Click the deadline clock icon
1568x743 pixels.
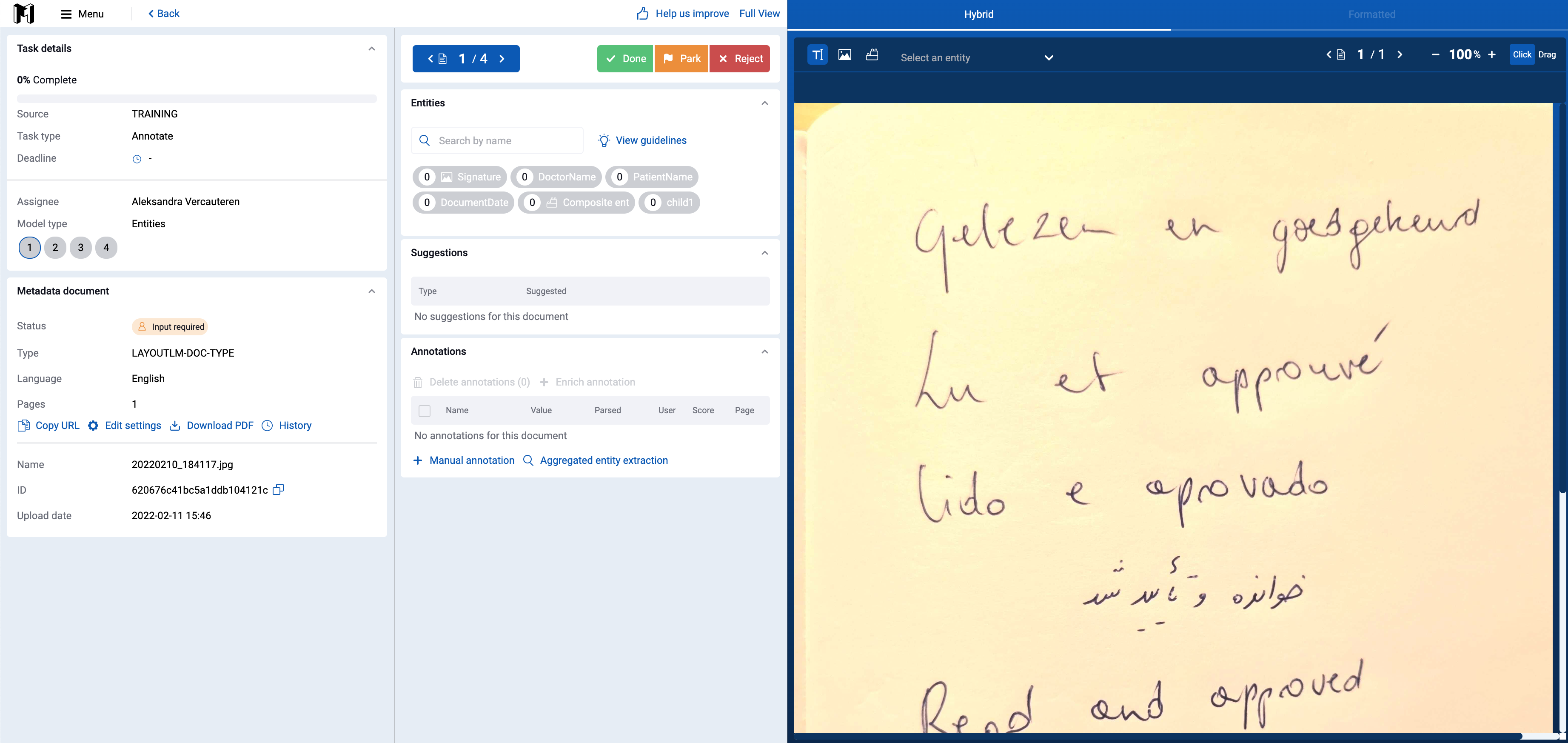[137, 159]
